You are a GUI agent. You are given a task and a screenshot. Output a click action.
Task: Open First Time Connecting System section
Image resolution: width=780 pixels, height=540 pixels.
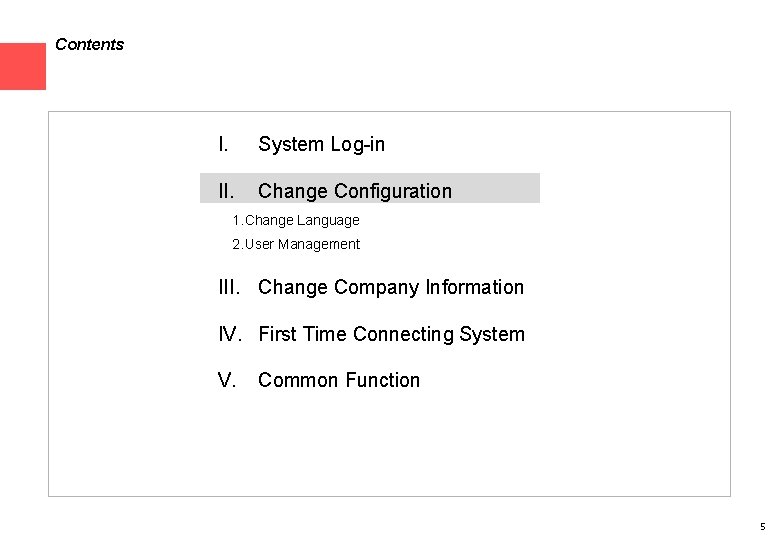pos(391,334)
